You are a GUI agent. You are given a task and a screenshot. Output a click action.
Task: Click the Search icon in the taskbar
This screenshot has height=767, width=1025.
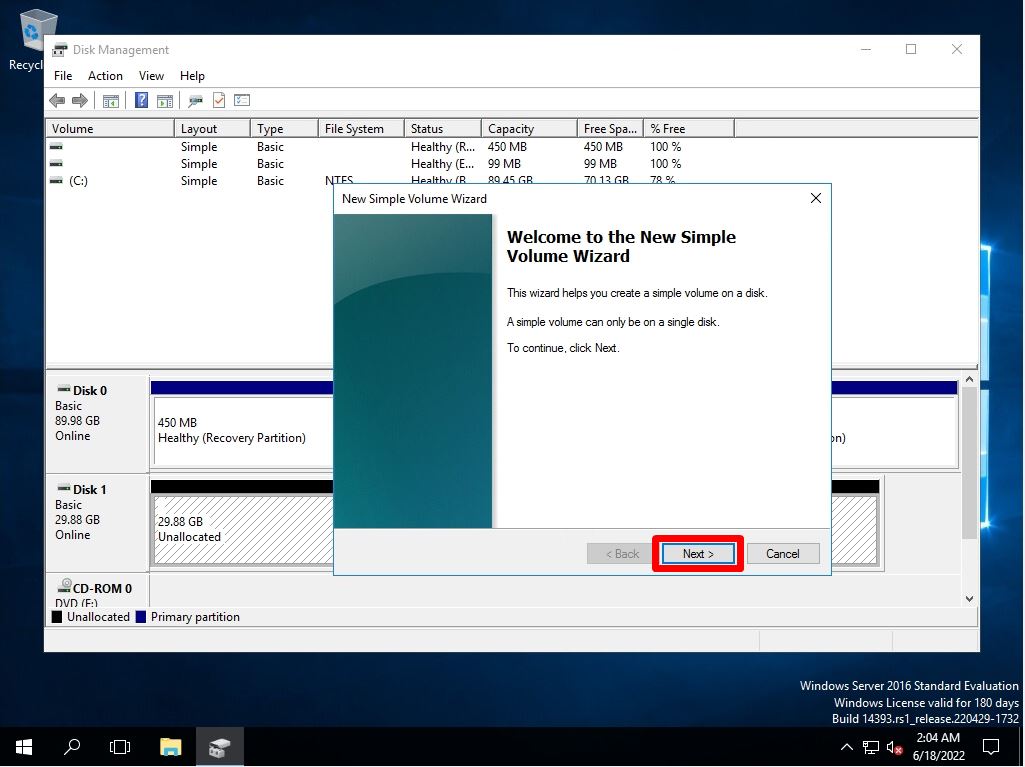pos(70,746)
